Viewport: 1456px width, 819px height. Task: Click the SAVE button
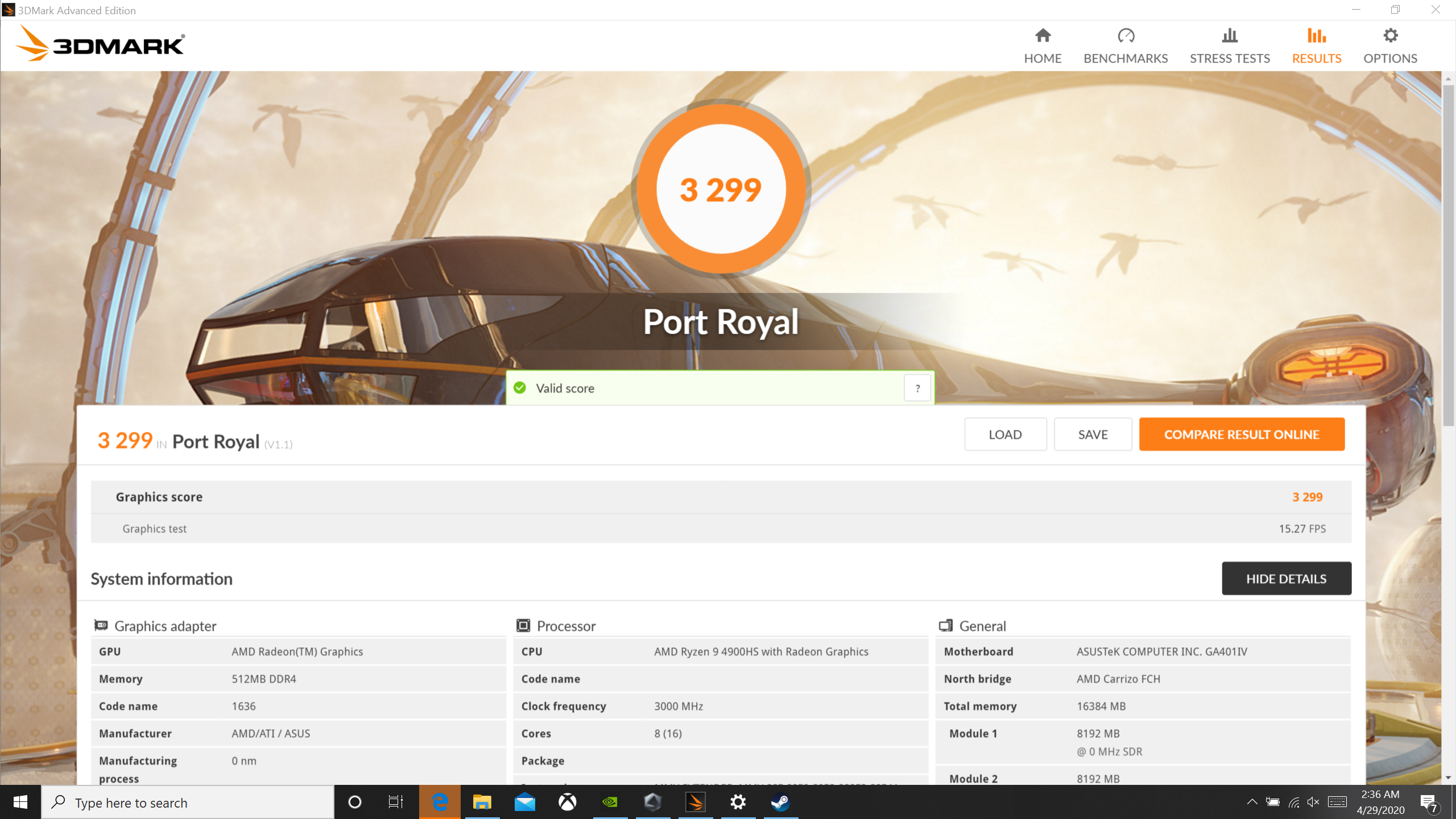[x=1093, y=435]
